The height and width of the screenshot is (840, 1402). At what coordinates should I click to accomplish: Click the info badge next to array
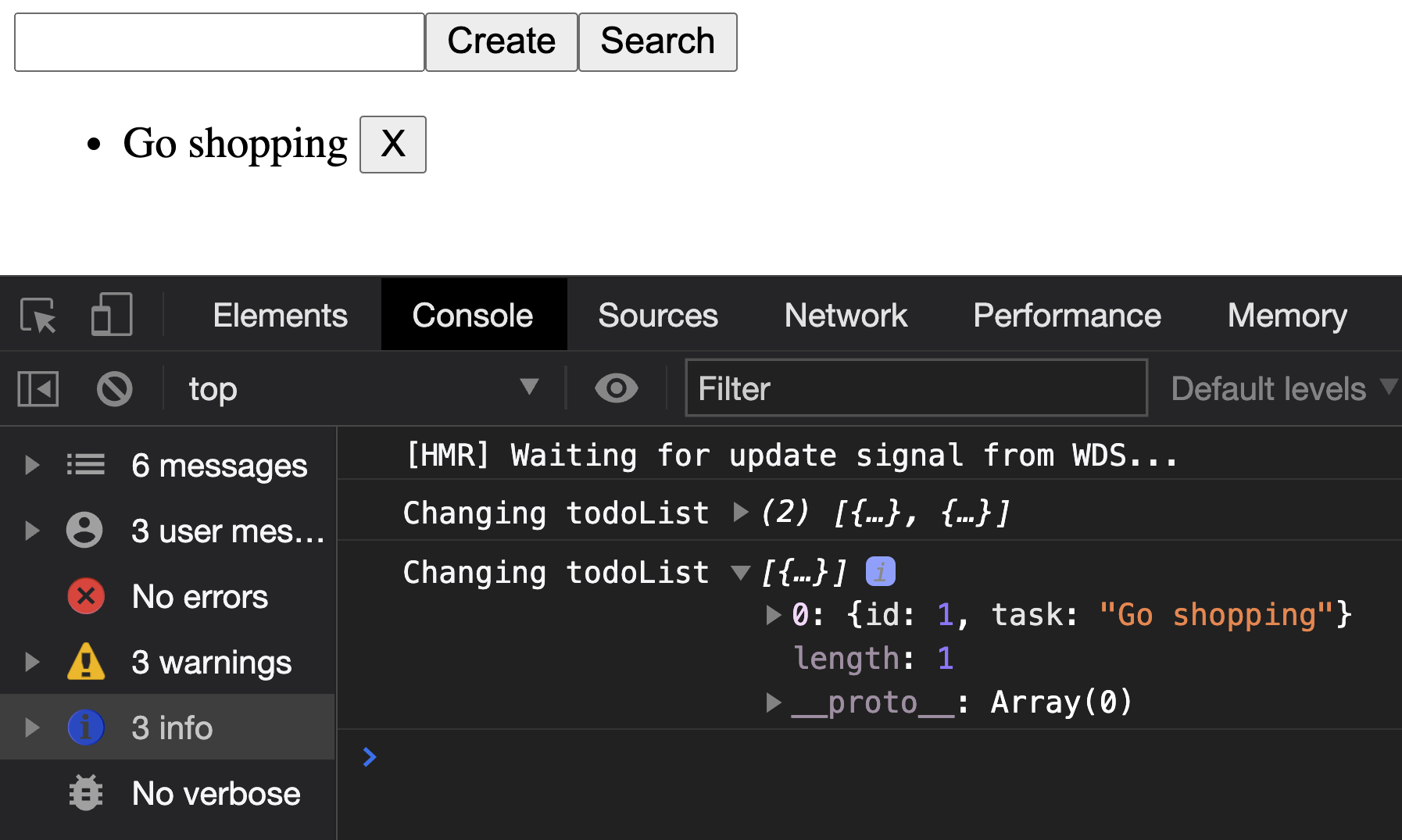point(880,572)
